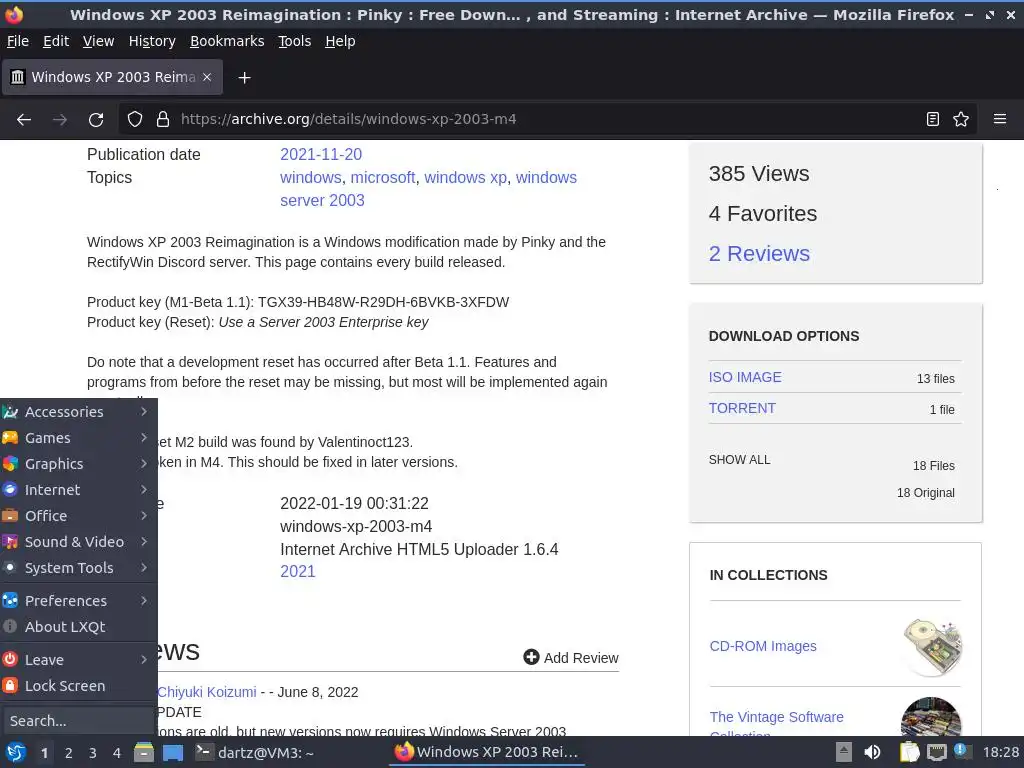The width and height of the screenshot is (1024, 768).
Task: Open the network monitor tray icon
Action: click(x=936, y=752)
